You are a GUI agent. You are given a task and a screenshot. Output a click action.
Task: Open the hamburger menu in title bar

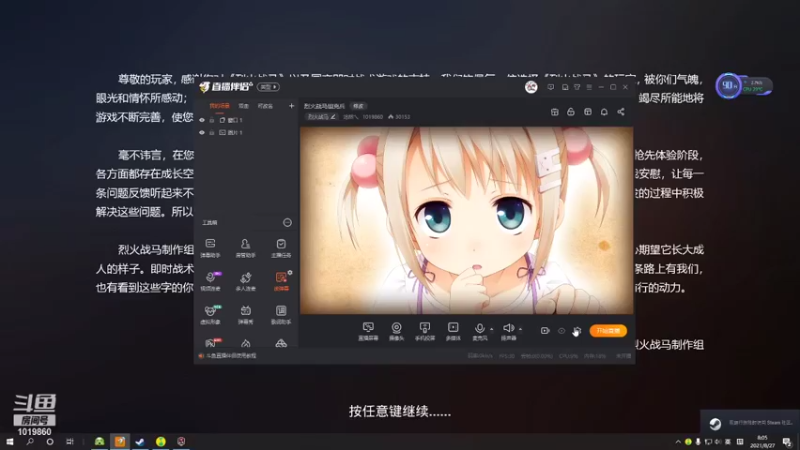click(x=589, y=87)
